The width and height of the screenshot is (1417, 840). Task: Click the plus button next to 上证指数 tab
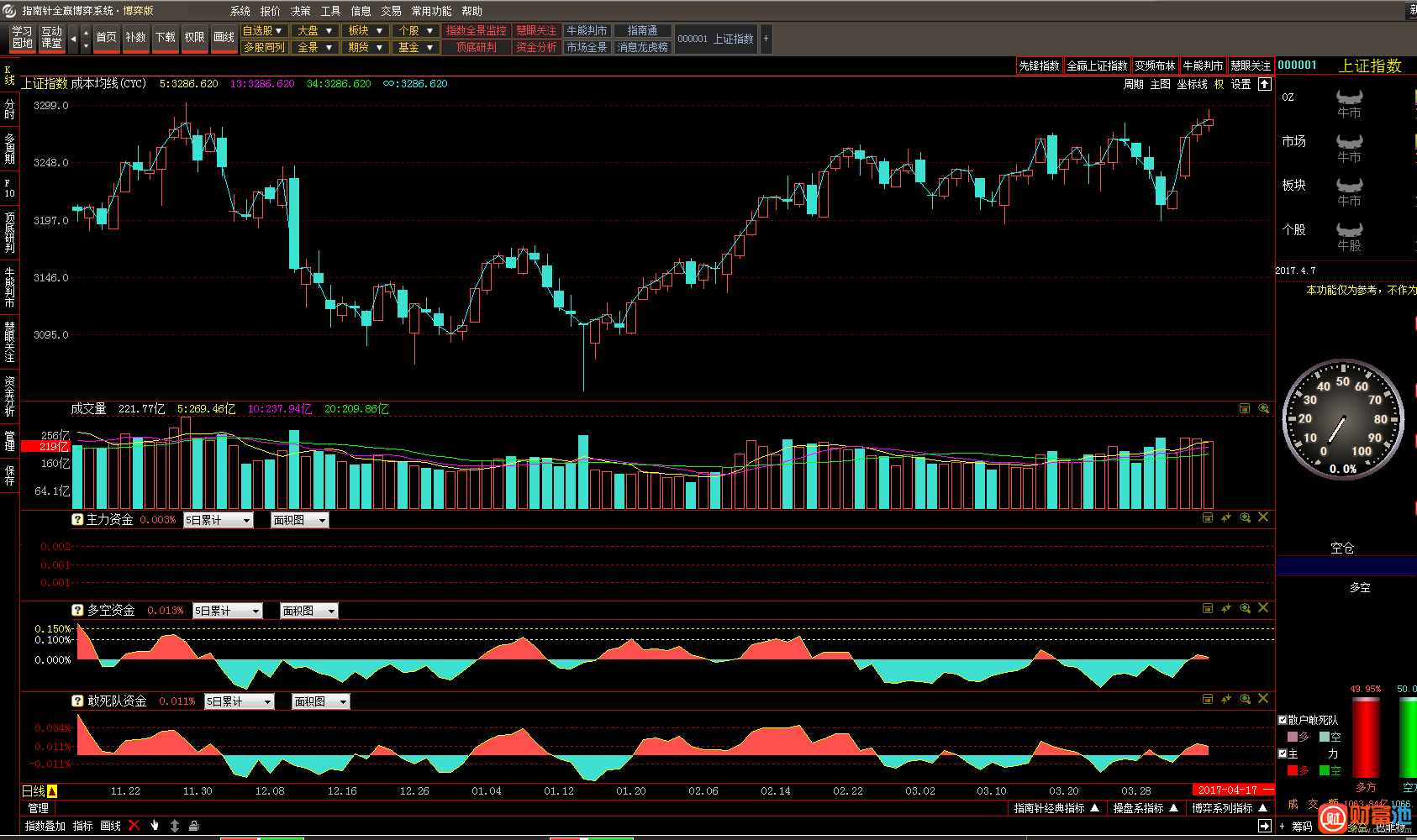766,39
